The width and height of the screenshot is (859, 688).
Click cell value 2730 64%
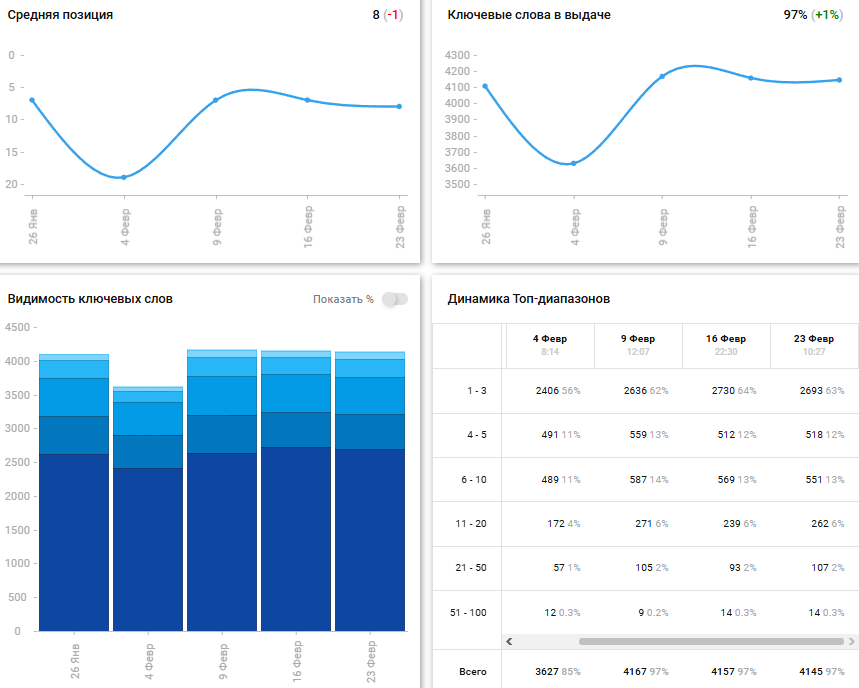[734, 391]
